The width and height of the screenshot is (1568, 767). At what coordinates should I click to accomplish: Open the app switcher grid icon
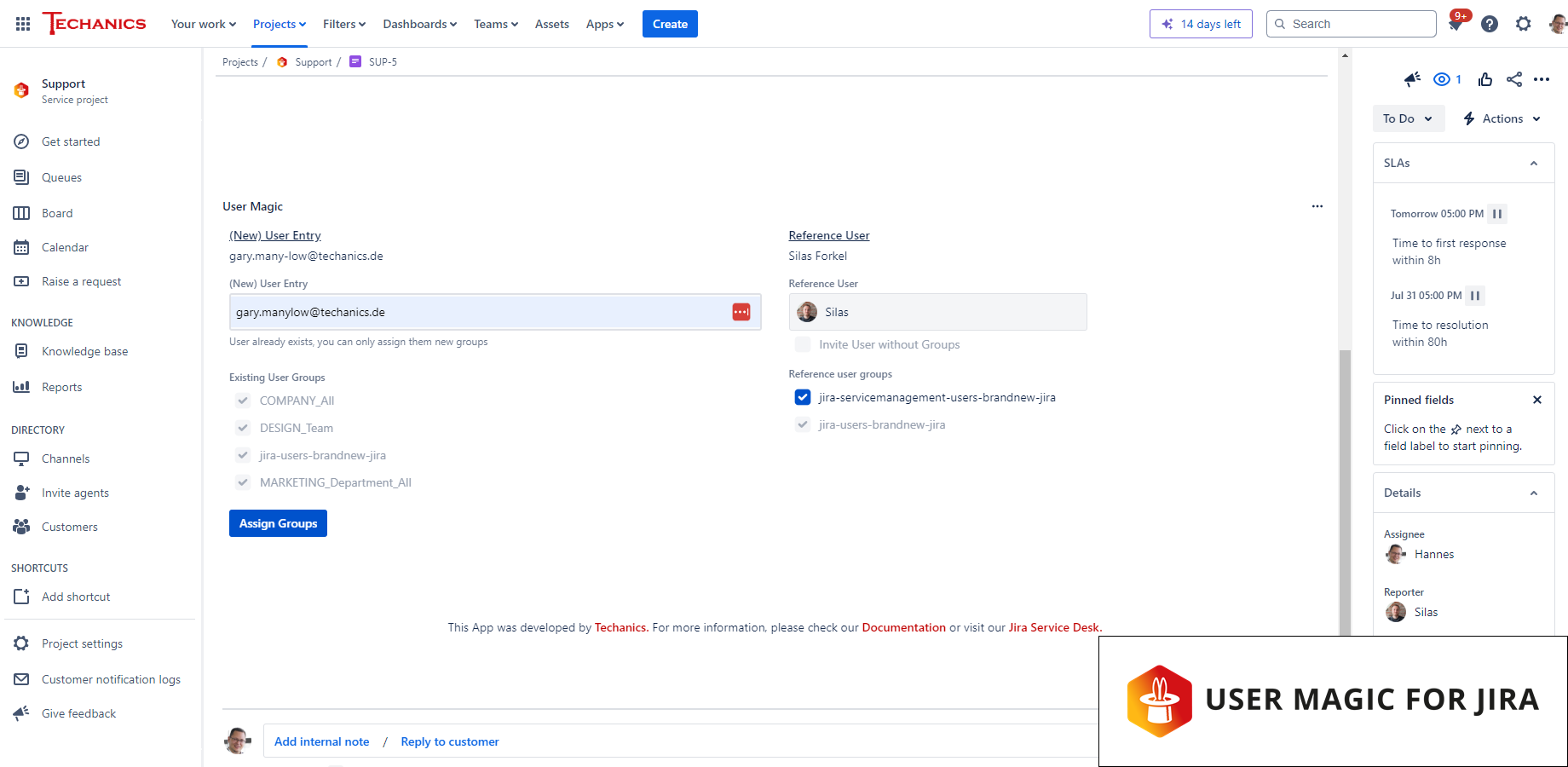click(23, 24)
